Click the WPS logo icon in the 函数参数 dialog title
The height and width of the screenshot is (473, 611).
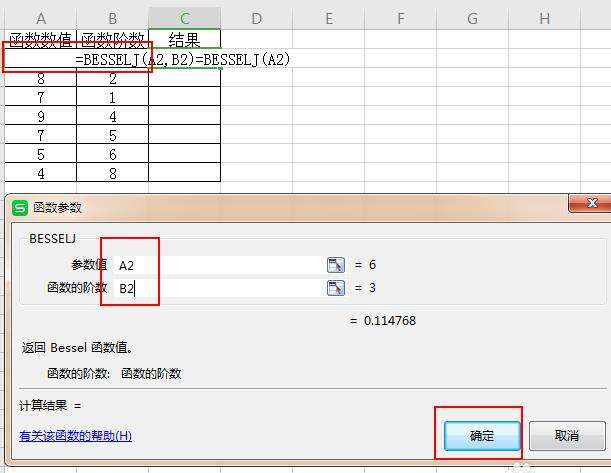pos(20,208)
